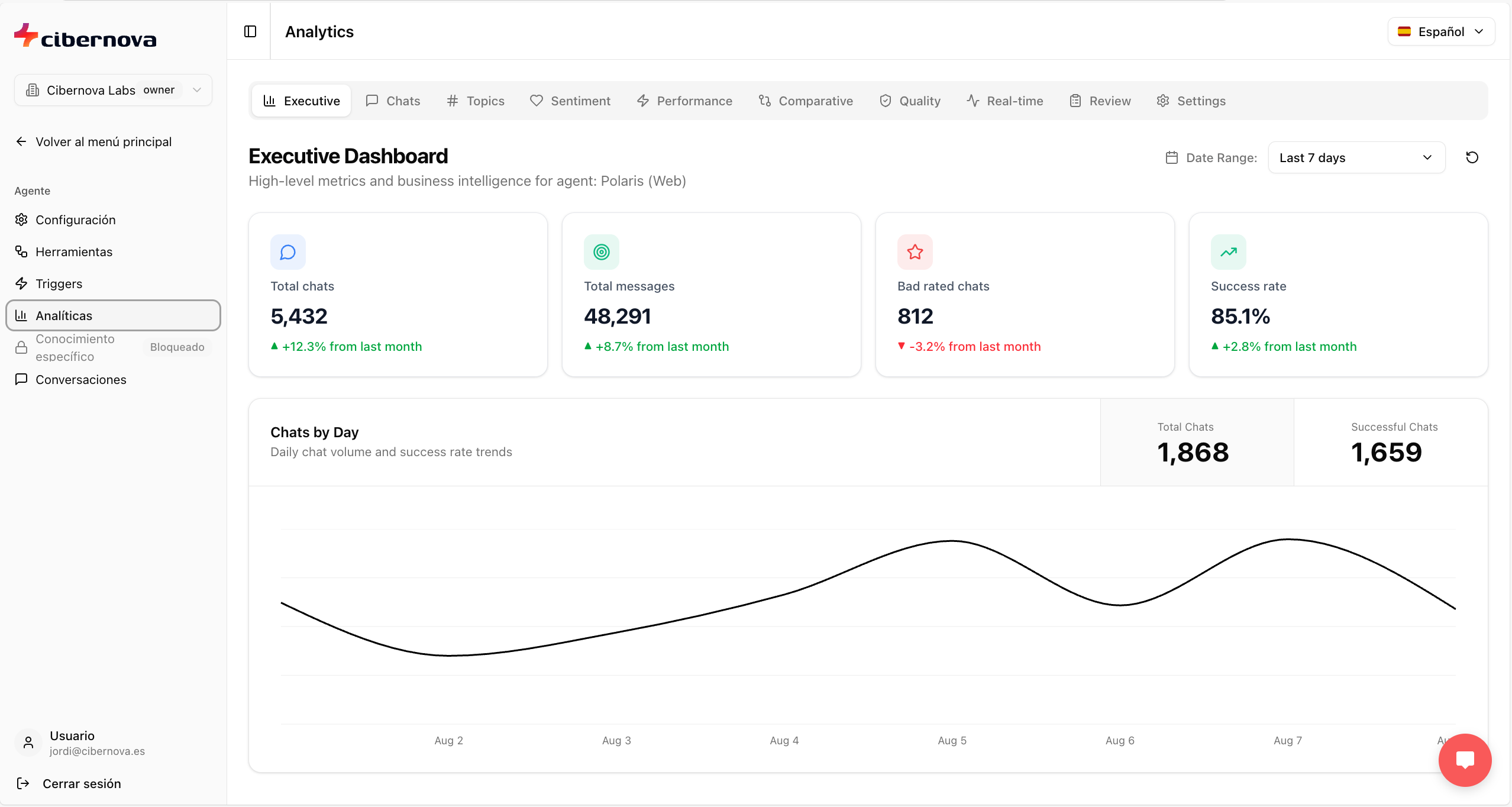Viewport: 1512px width, 807px height.
Task: Click the Success rate trend arrow icon
Action: point(1229,252)
